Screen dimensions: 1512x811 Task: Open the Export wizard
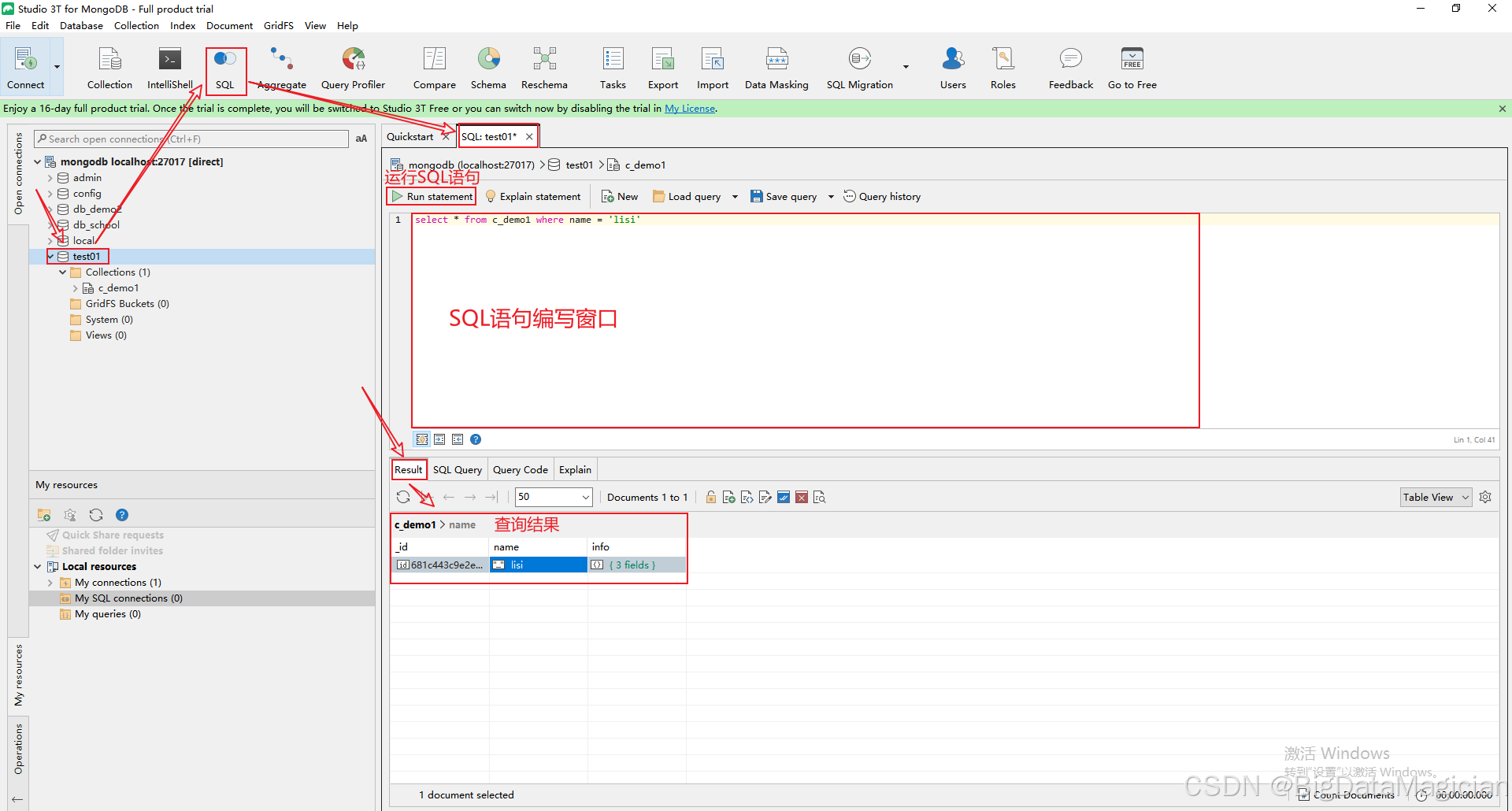[663, 69]
